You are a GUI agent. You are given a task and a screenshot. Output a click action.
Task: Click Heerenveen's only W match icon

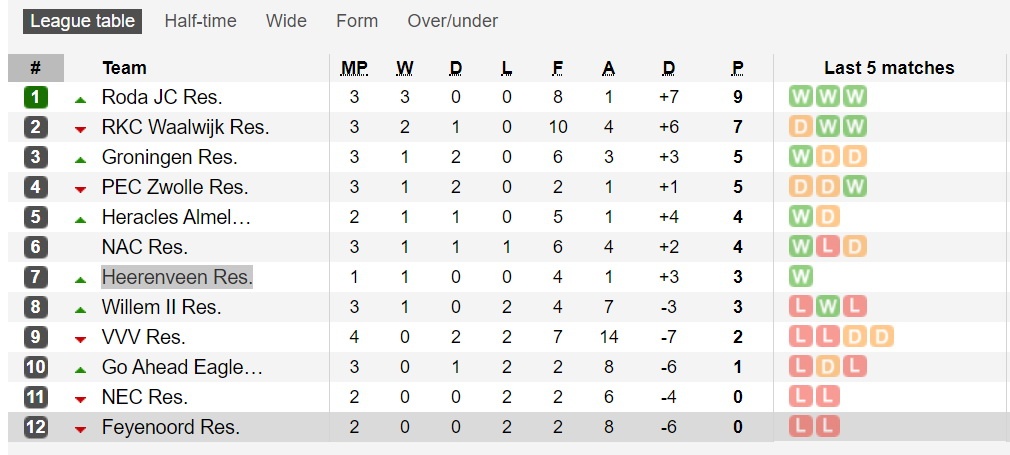(801, 277)
